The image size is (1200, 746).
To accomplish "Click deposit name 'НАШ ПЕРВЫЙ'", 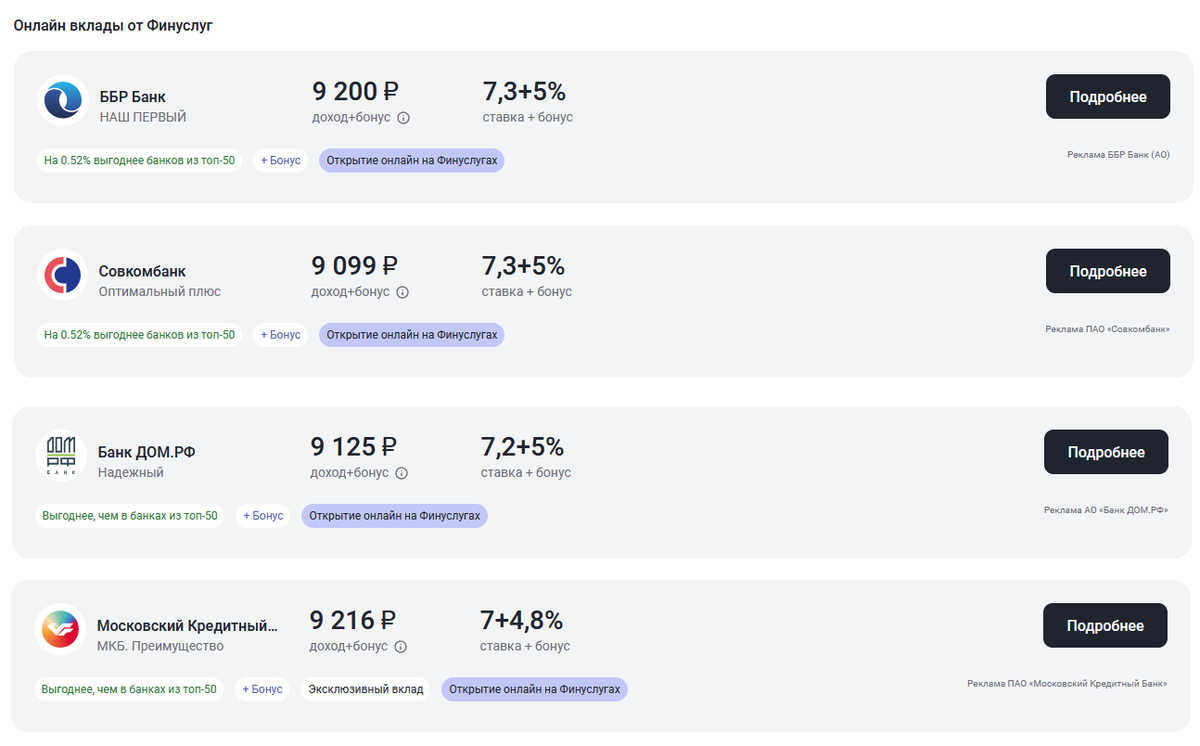I will tap(143, 117).
